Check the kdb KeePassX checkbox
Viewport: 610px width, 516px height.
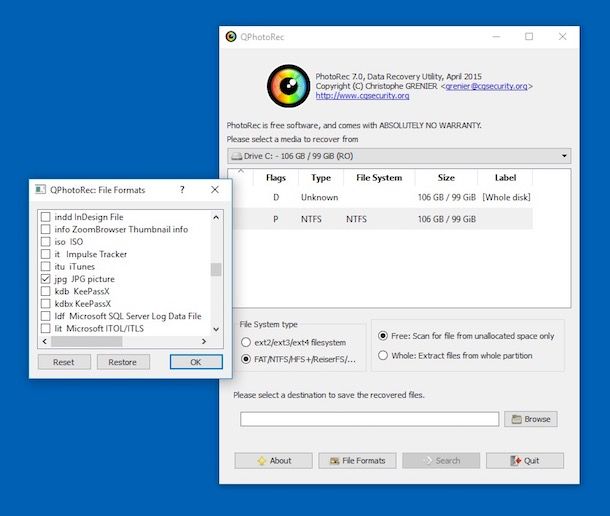coord(45,291)
